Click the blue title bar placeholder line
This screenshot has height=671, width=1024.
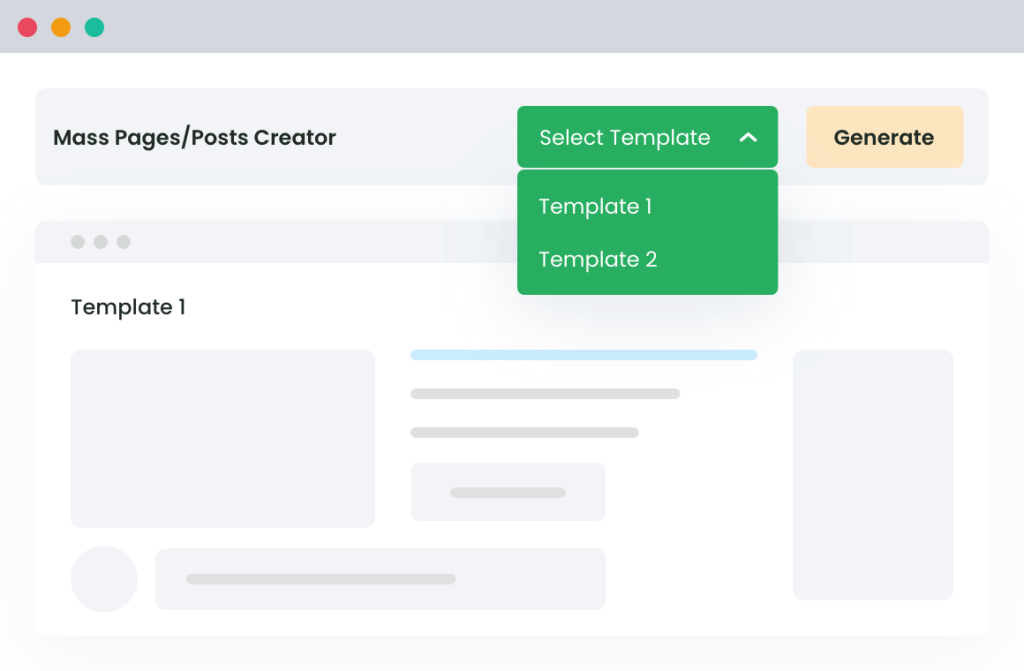(x=584, y=355)
